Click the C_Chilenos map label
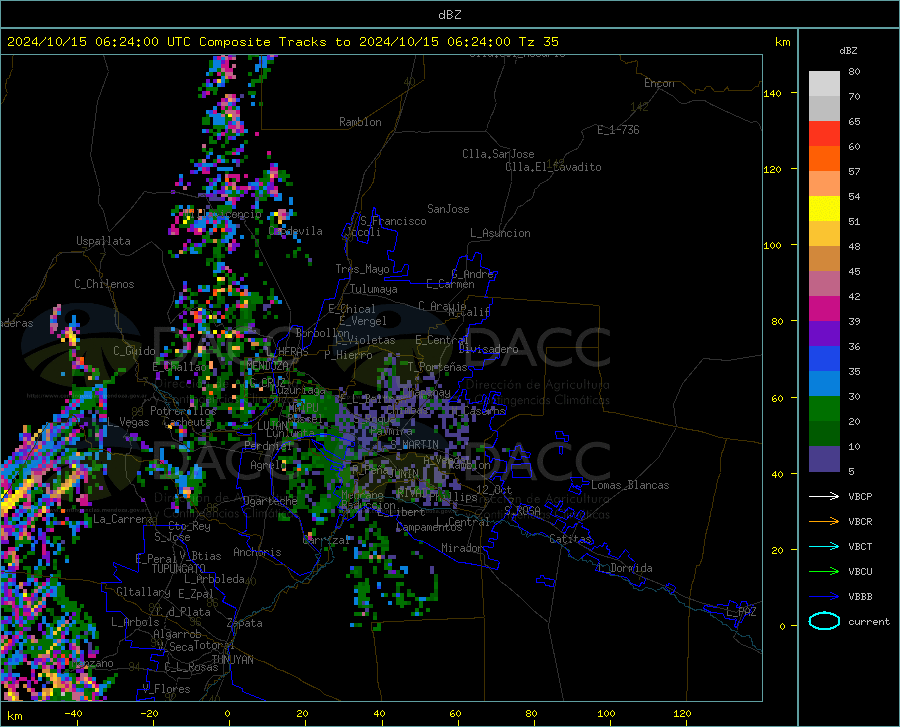 [x=104, y=284]
